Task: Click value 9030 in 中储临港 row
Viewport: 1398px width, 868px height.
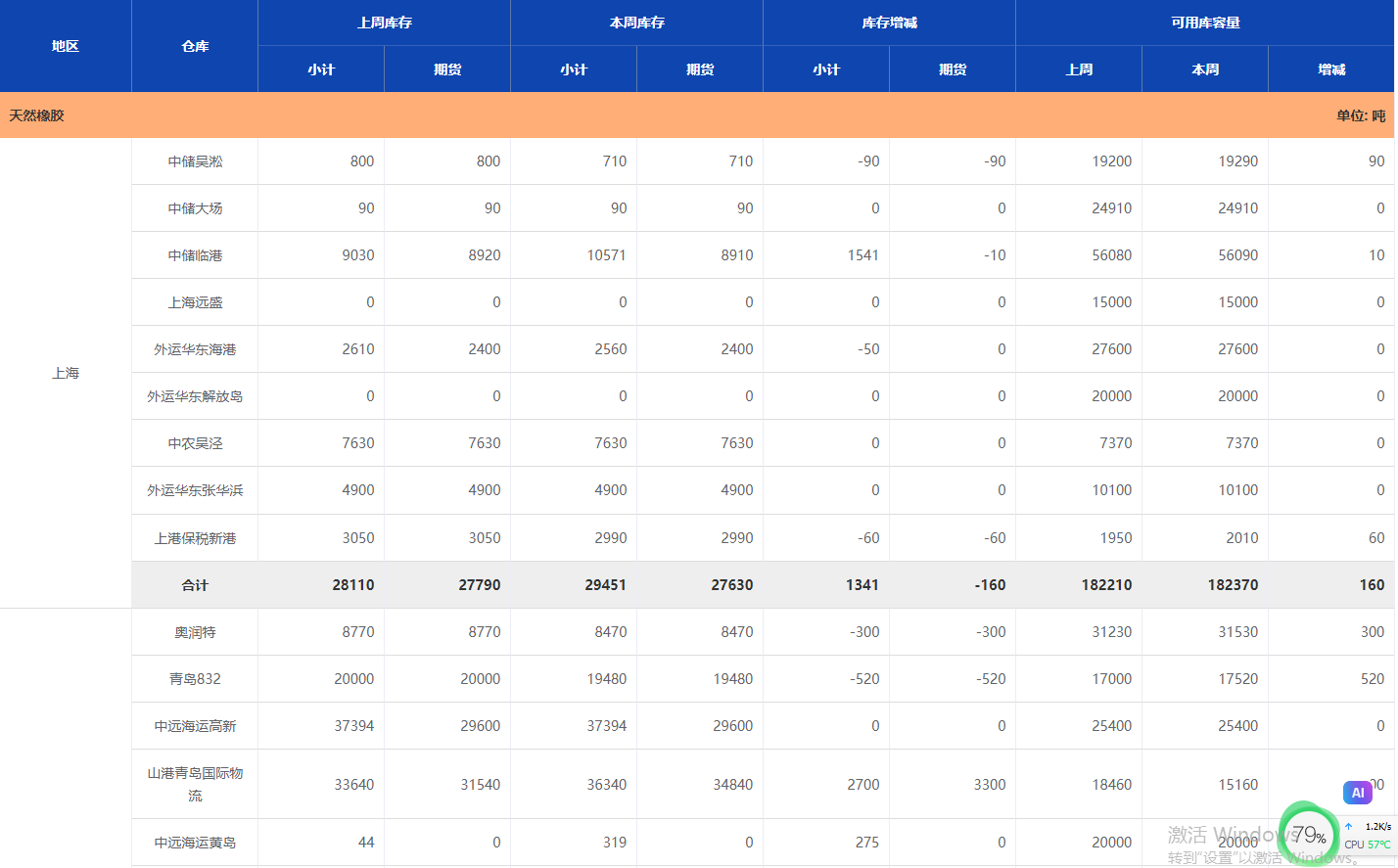Action: pos(357,255)
